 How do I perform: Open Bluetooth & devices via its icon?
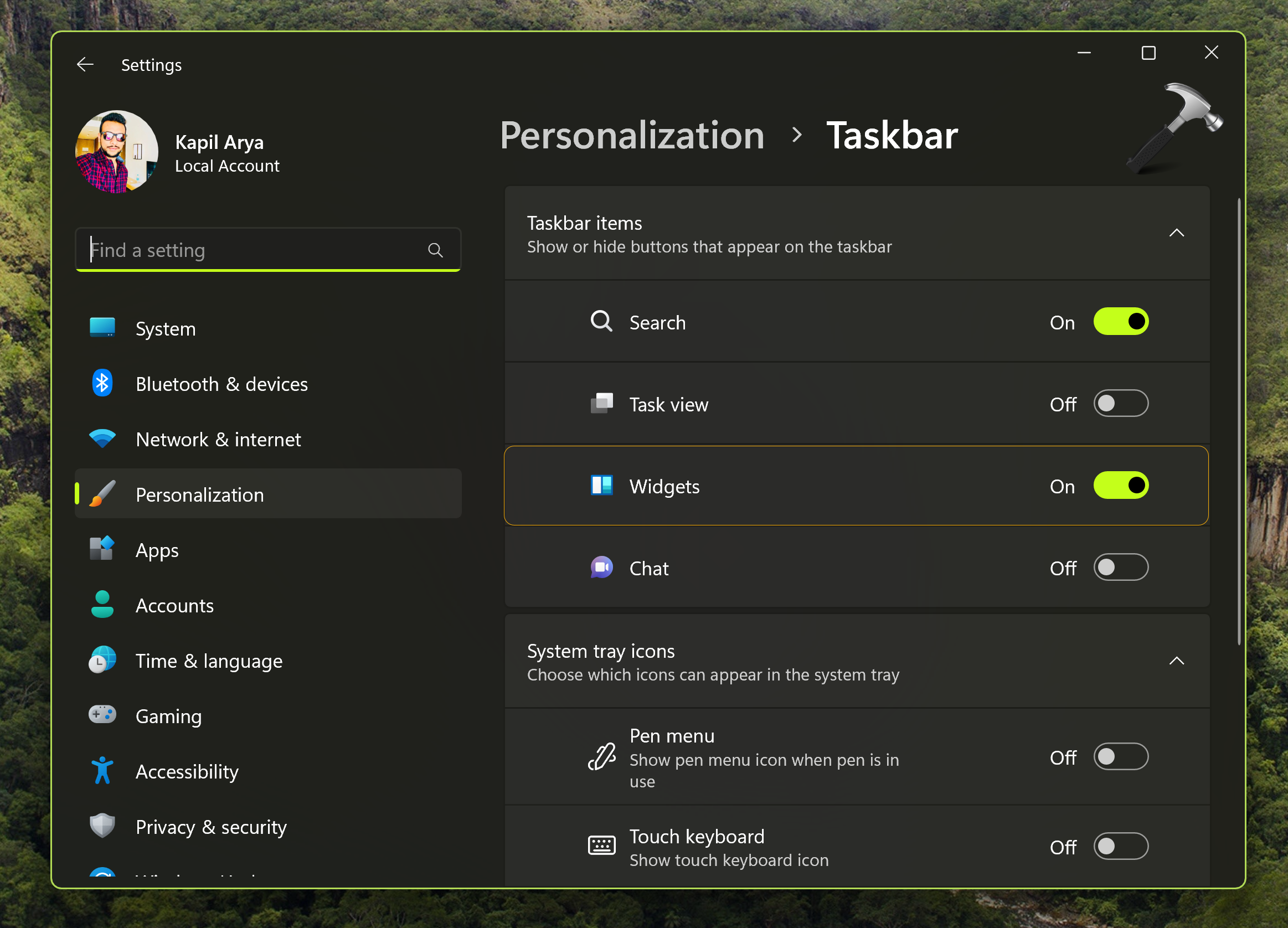[x=102, y=384]
